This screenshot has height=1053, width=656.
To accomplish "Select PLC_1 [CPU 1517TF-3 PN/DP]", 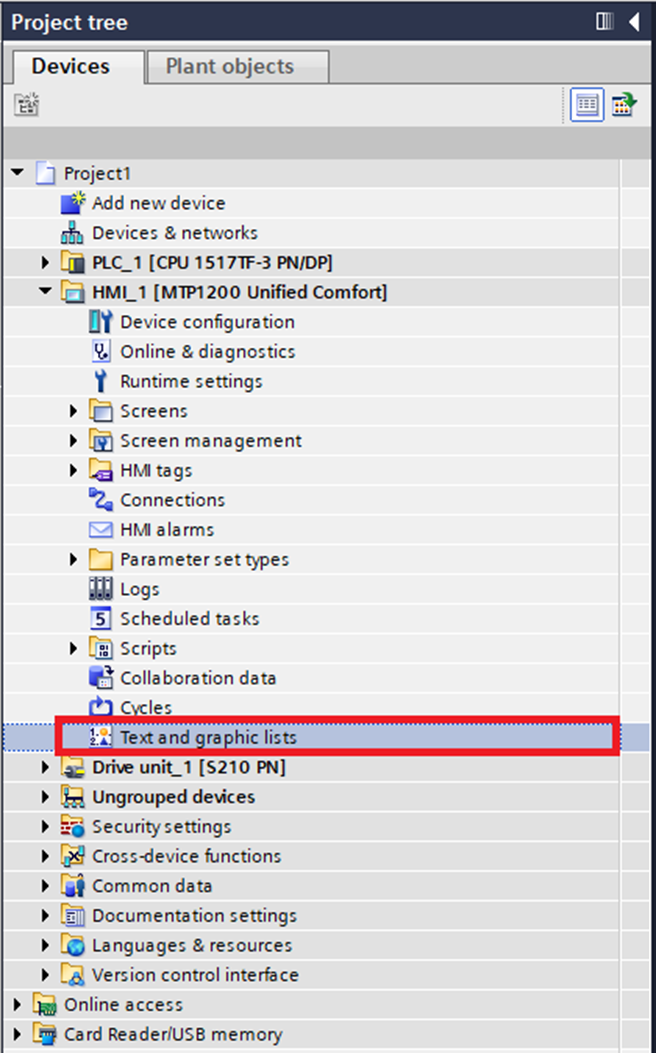I will (x=212, y=262).
